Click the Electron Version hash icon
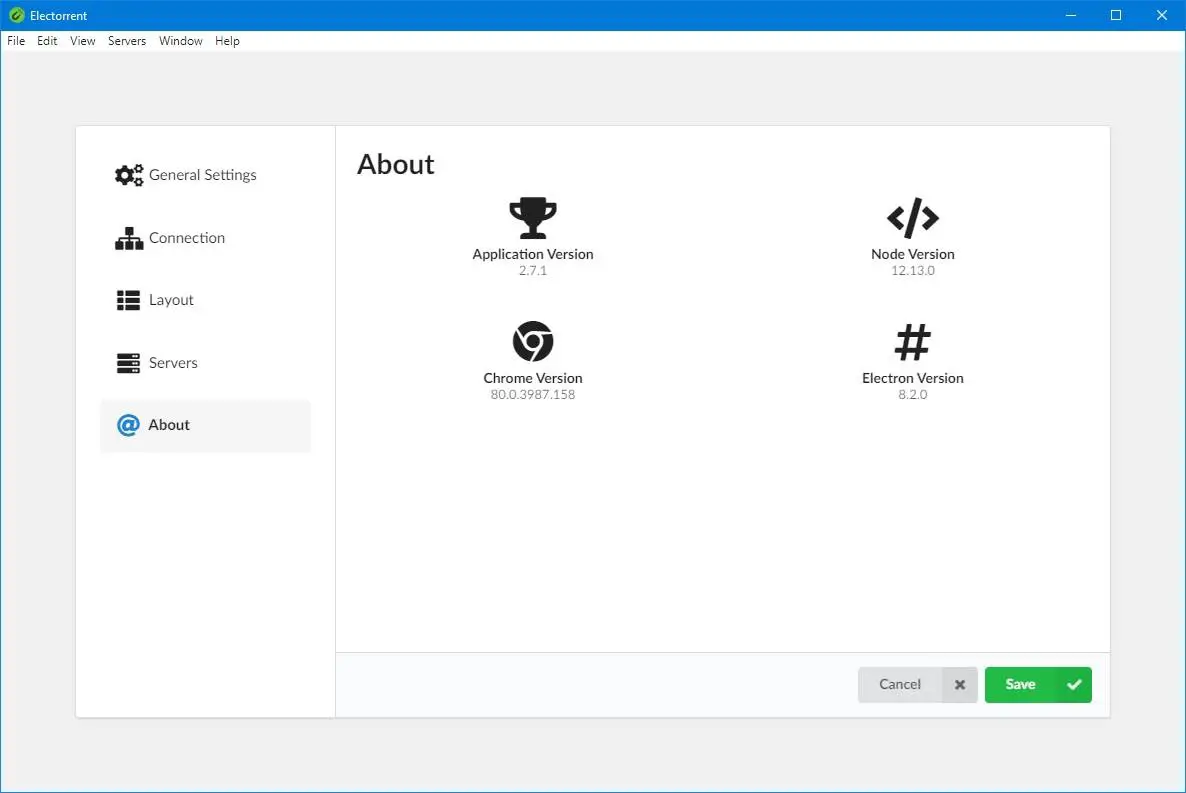The width and height of the screenshot is (1186, 793). 912,342
